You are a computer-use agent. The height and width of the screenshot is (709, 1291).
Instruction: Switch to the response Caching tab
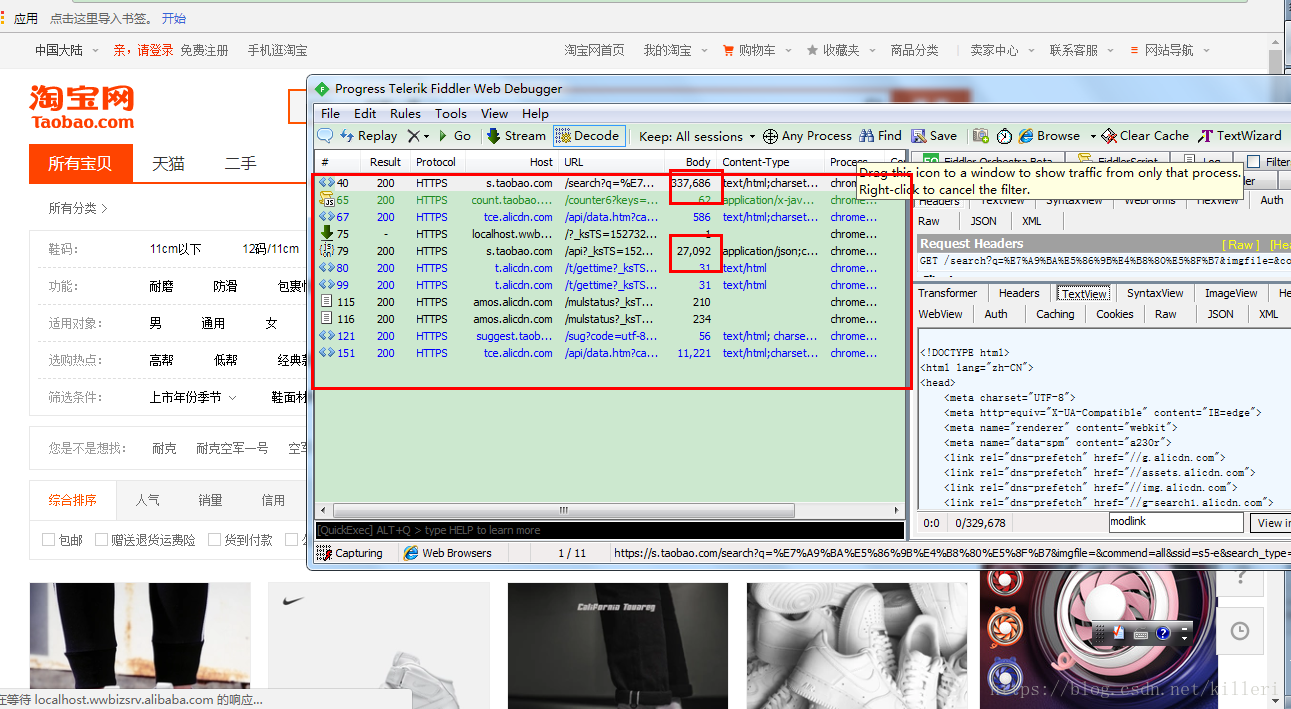pos(1054,314)
